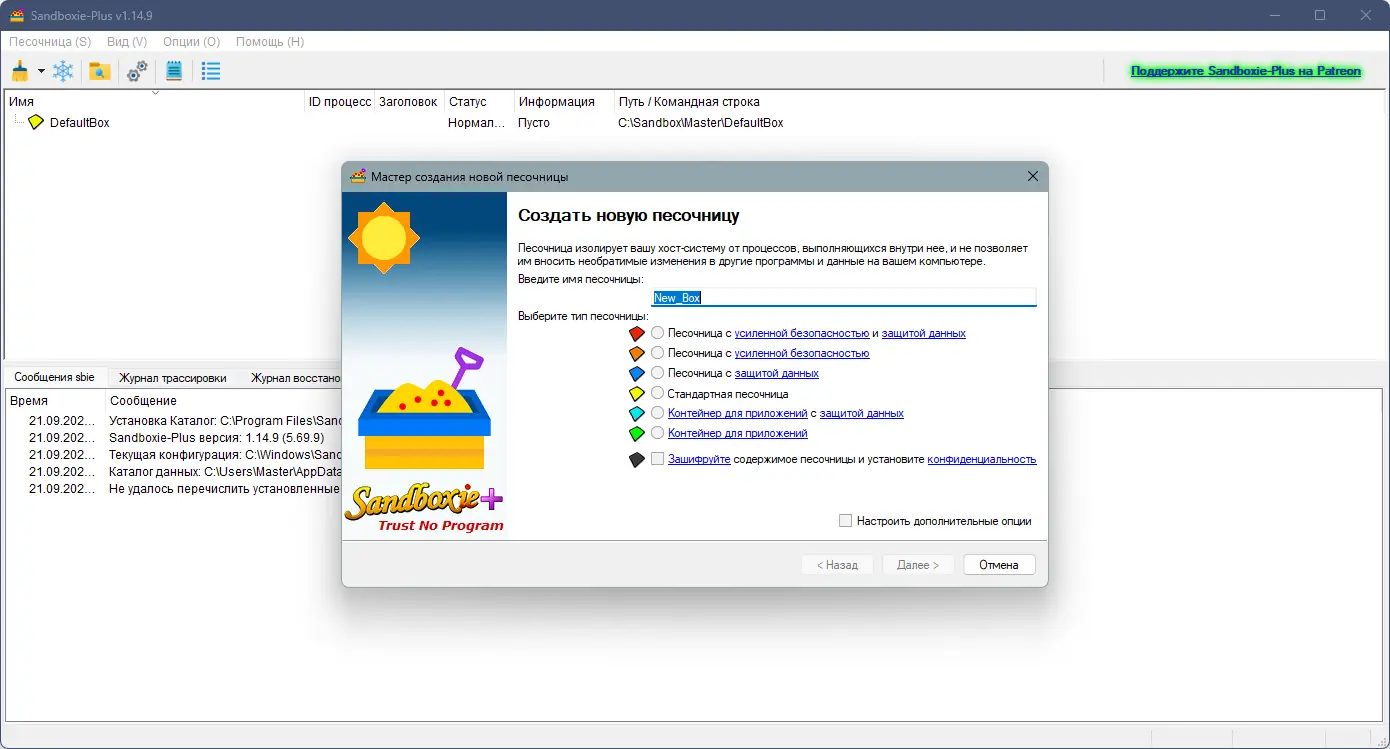Click the ID процесс column header

pos(340,101)
